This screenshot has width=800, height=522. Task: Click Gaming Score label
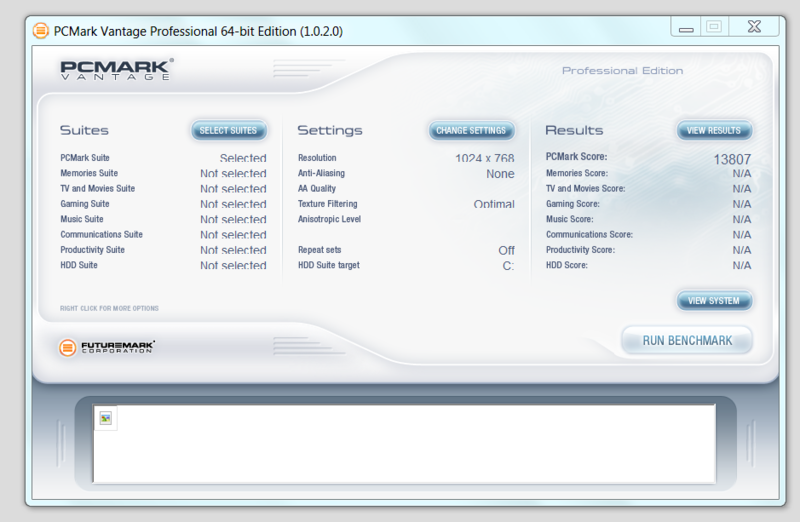(572, 204)
